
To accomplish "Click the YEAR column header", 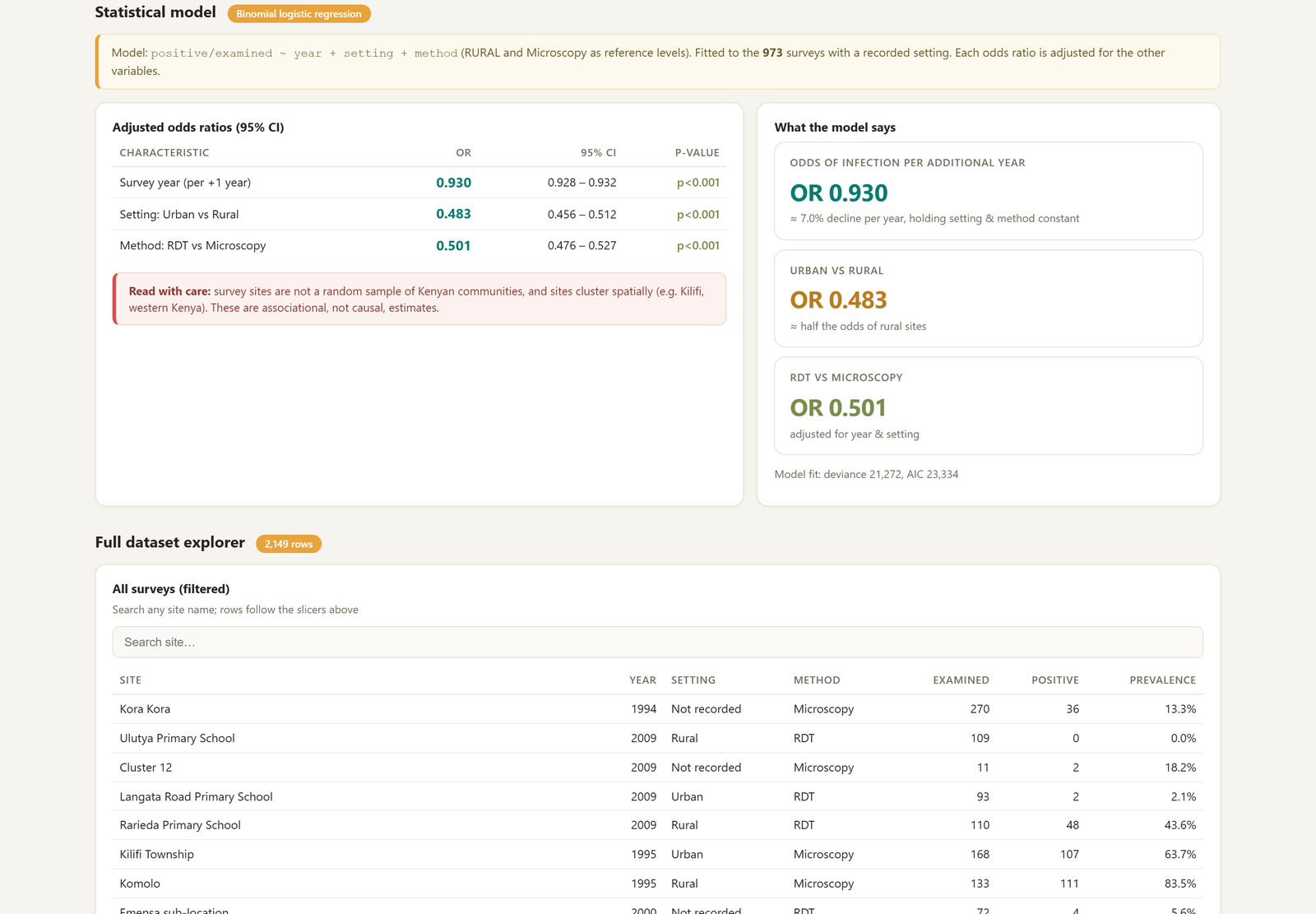I will tap(642, 680).
